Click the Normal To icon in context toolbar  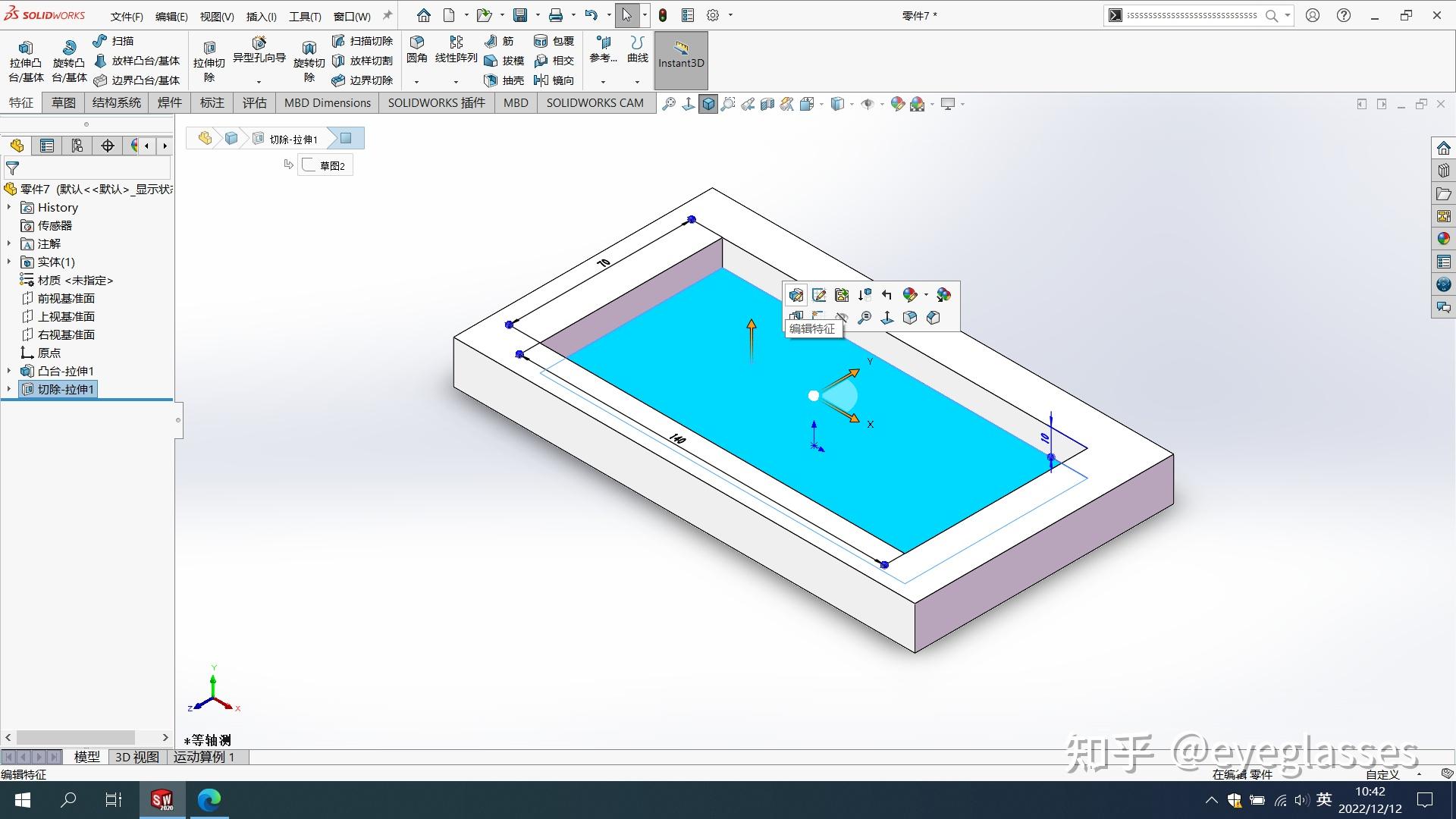887,318
